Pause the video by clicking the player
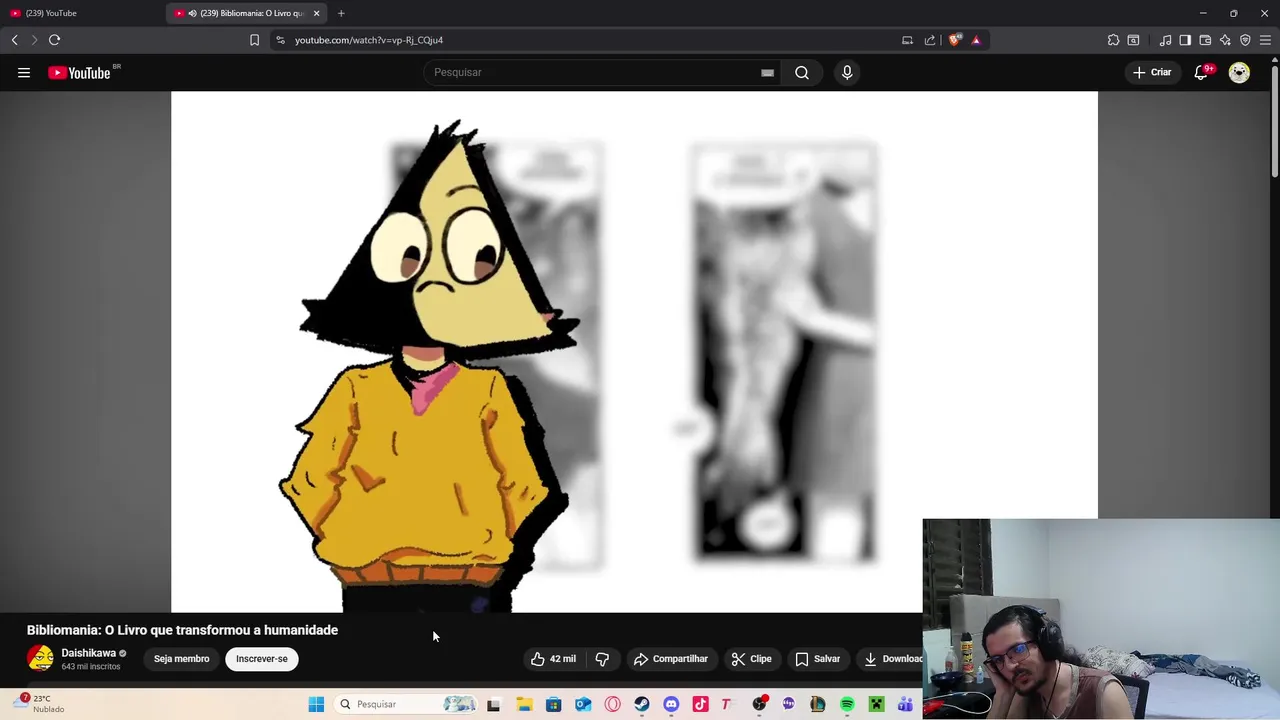The height and width of the screenshot is (720, 1280). coord(634,351)
